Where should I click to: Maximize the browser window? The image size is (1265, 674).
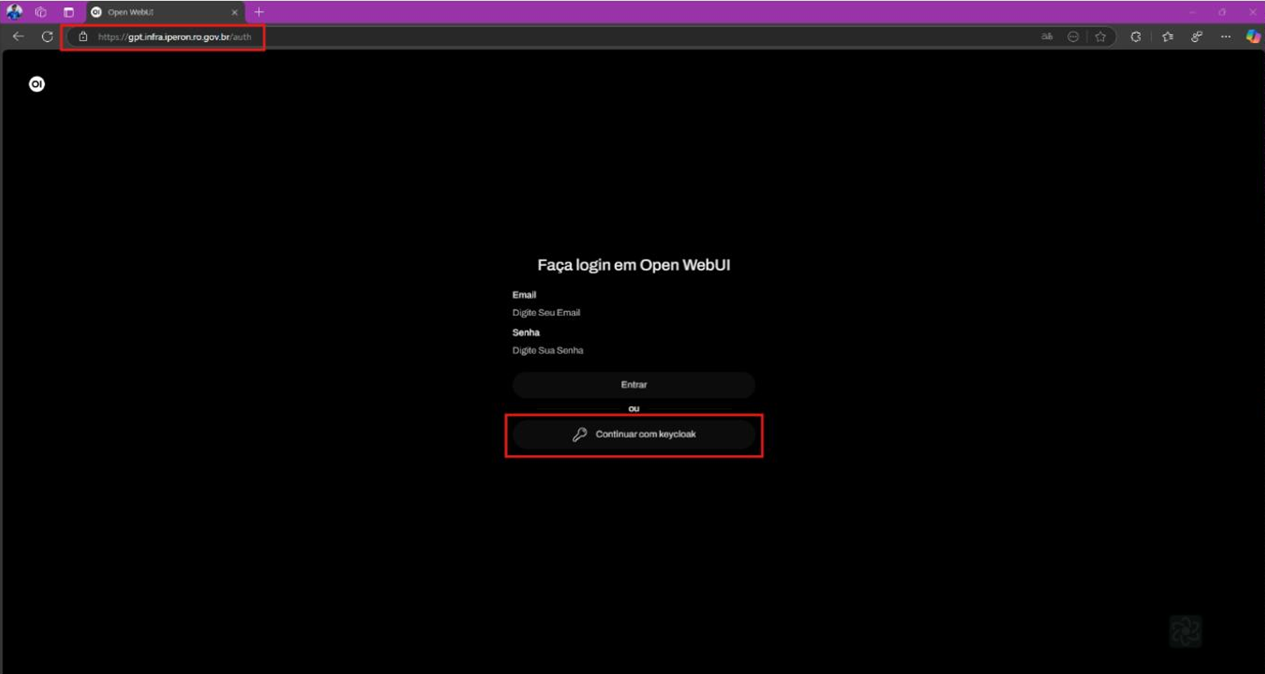point(1222,12)
